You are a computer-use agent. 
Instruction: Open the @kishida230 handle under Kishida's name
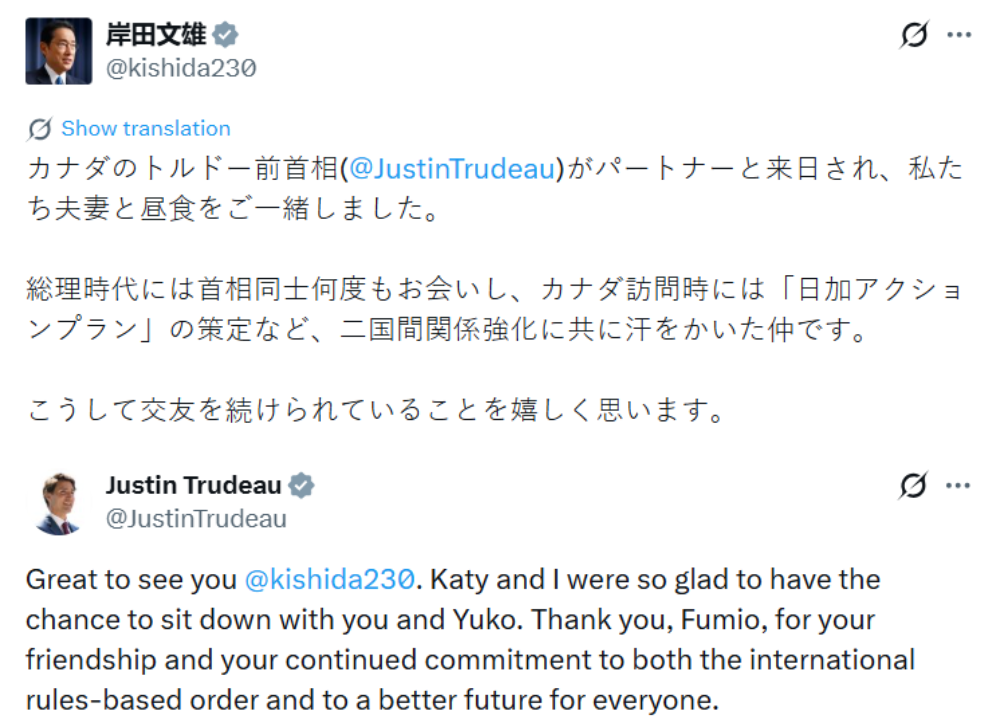coord(181,68)
